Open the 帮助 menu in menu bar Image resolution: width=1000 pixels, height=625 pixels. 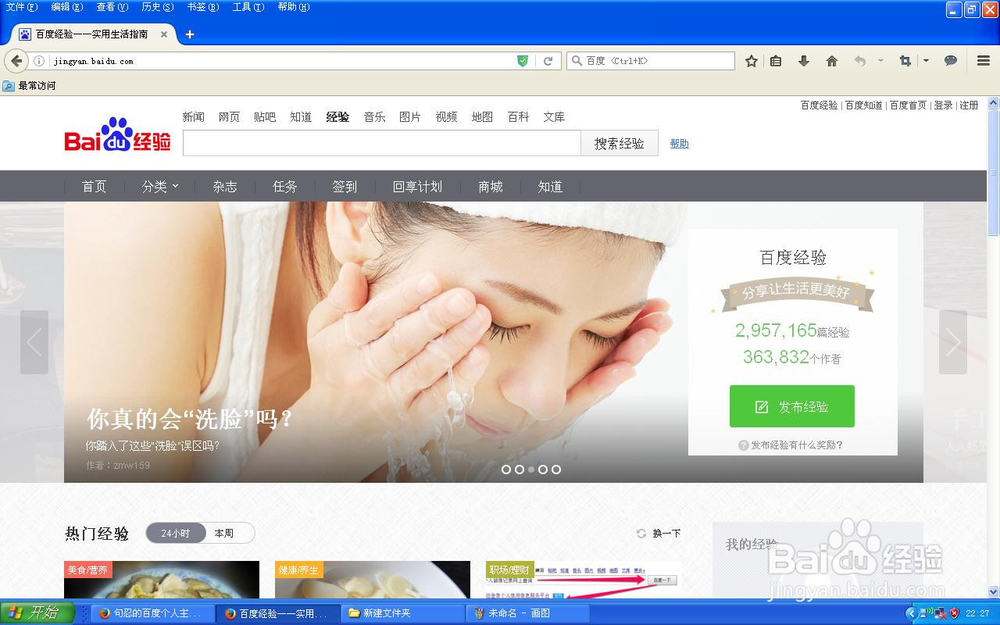tap(293, 7)
